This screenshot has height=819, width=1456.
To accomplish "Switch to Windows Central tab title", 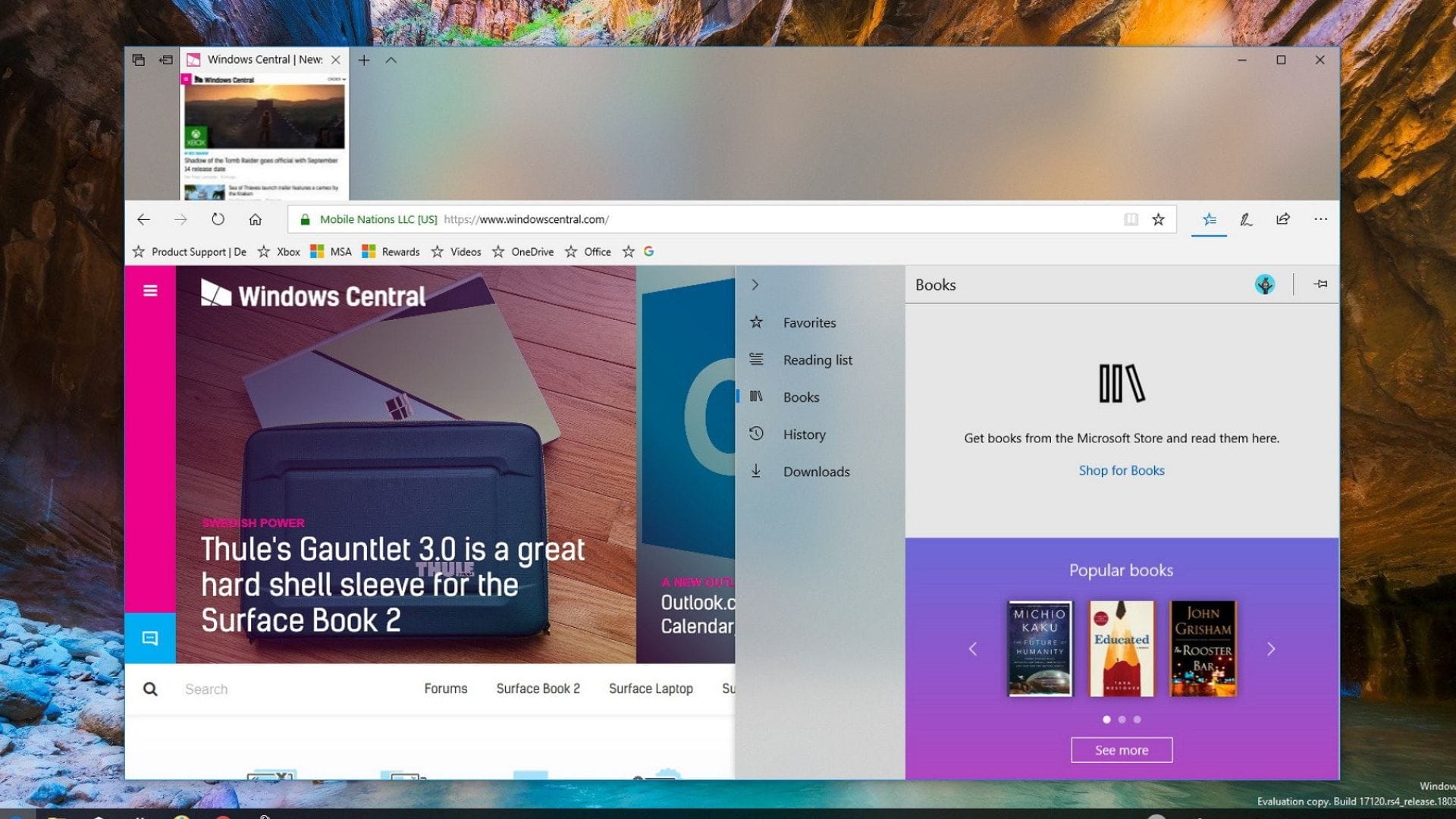I will coord(265,60).
